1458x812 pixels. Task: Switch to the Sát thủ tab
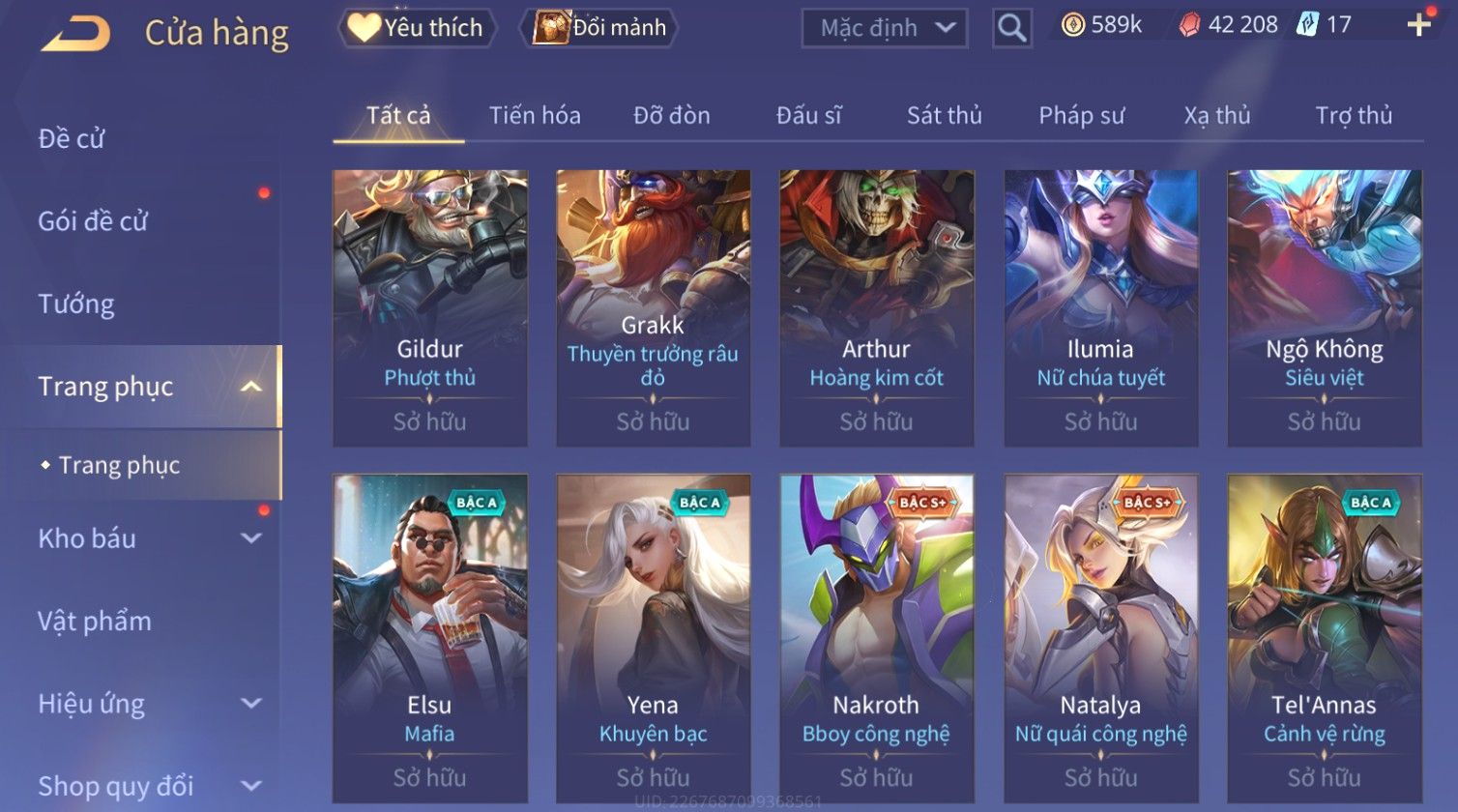click(x=944, y=116)
